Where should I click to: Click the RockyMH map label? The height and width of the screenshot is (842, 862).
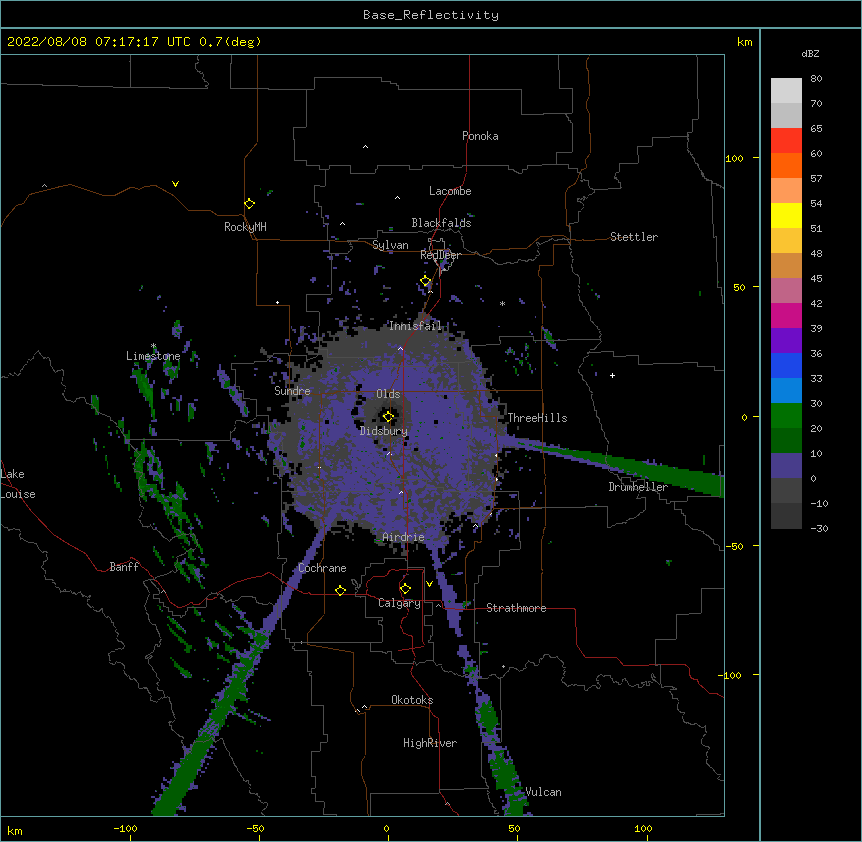click(x=245, y=227)
